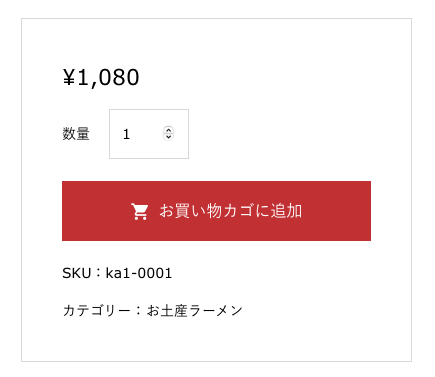Click the red button's right edge
435x377 pixels.
[x=367, y=211]
